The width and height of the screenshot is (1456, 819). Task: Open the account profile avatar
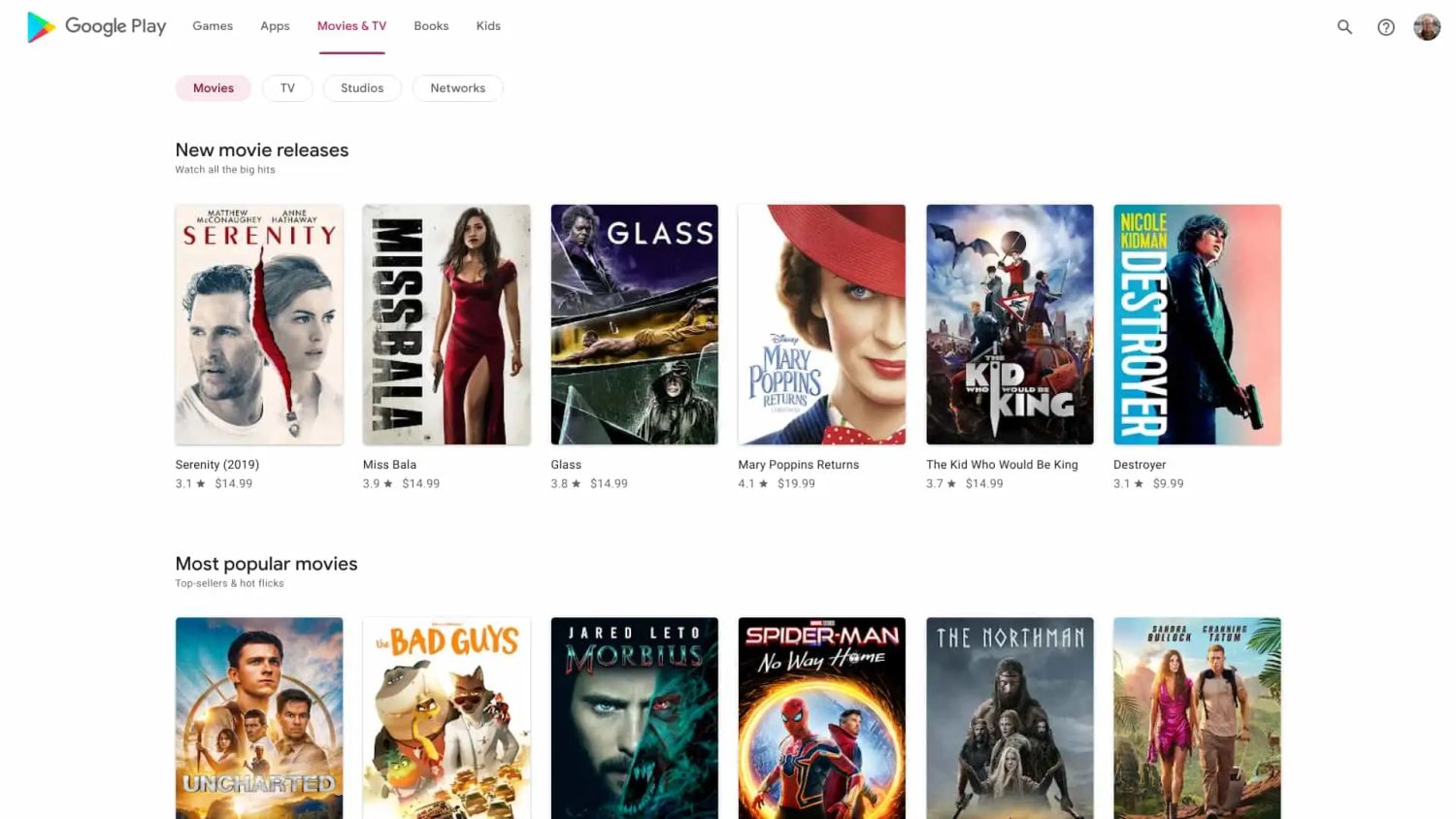(1427, 27)
